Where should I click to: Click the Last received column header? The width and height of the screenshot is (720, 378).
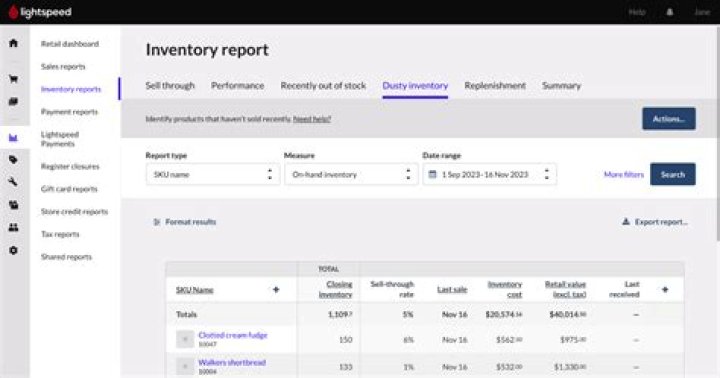point(624,289)
